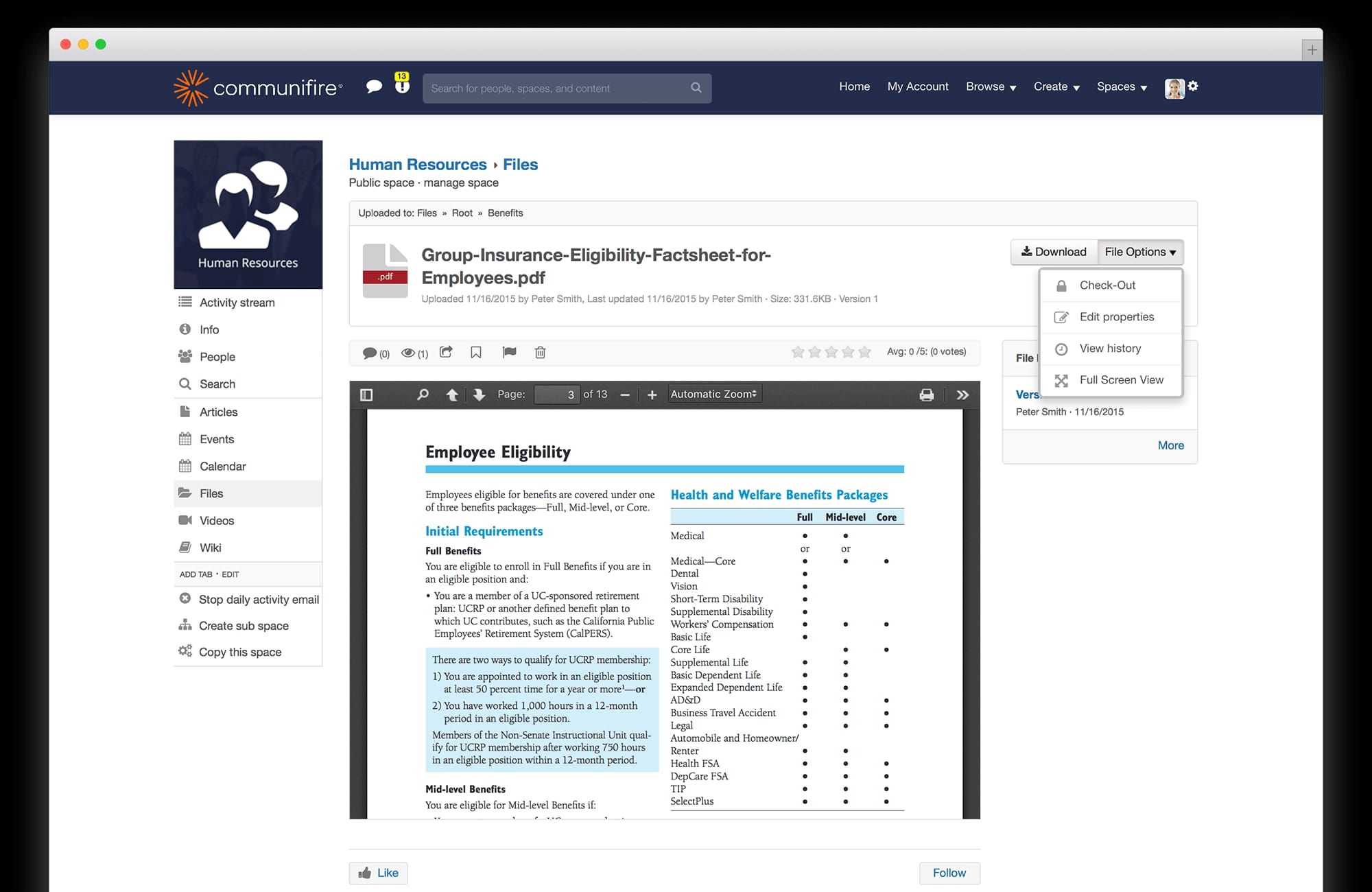This screenshot has height=892, width=1372.
Task: Open the user avatar profile picture
Action: (x=1174, y=89)
